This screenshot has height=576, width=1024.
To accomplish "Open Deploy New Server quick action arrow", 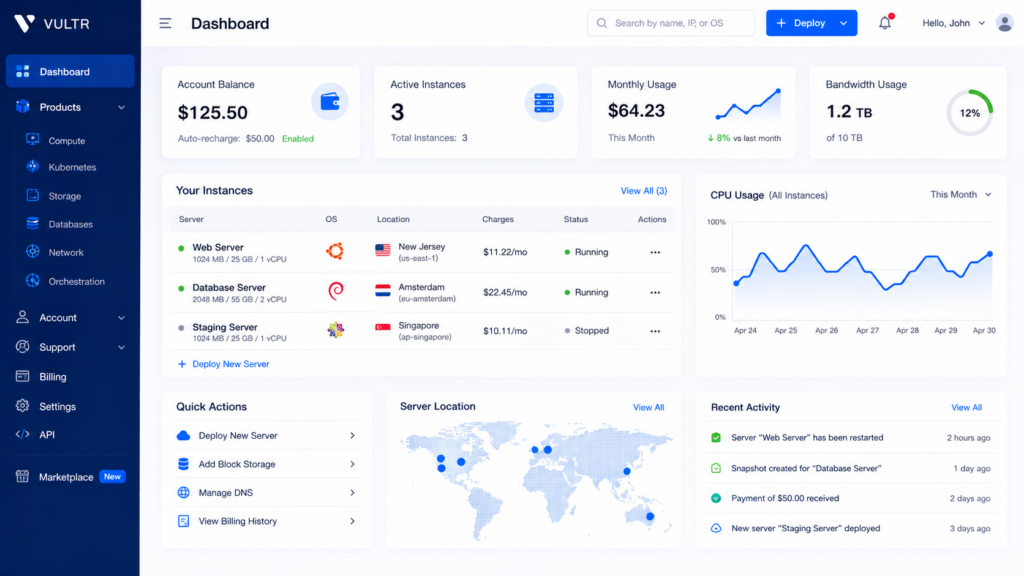I will (353, 436).
